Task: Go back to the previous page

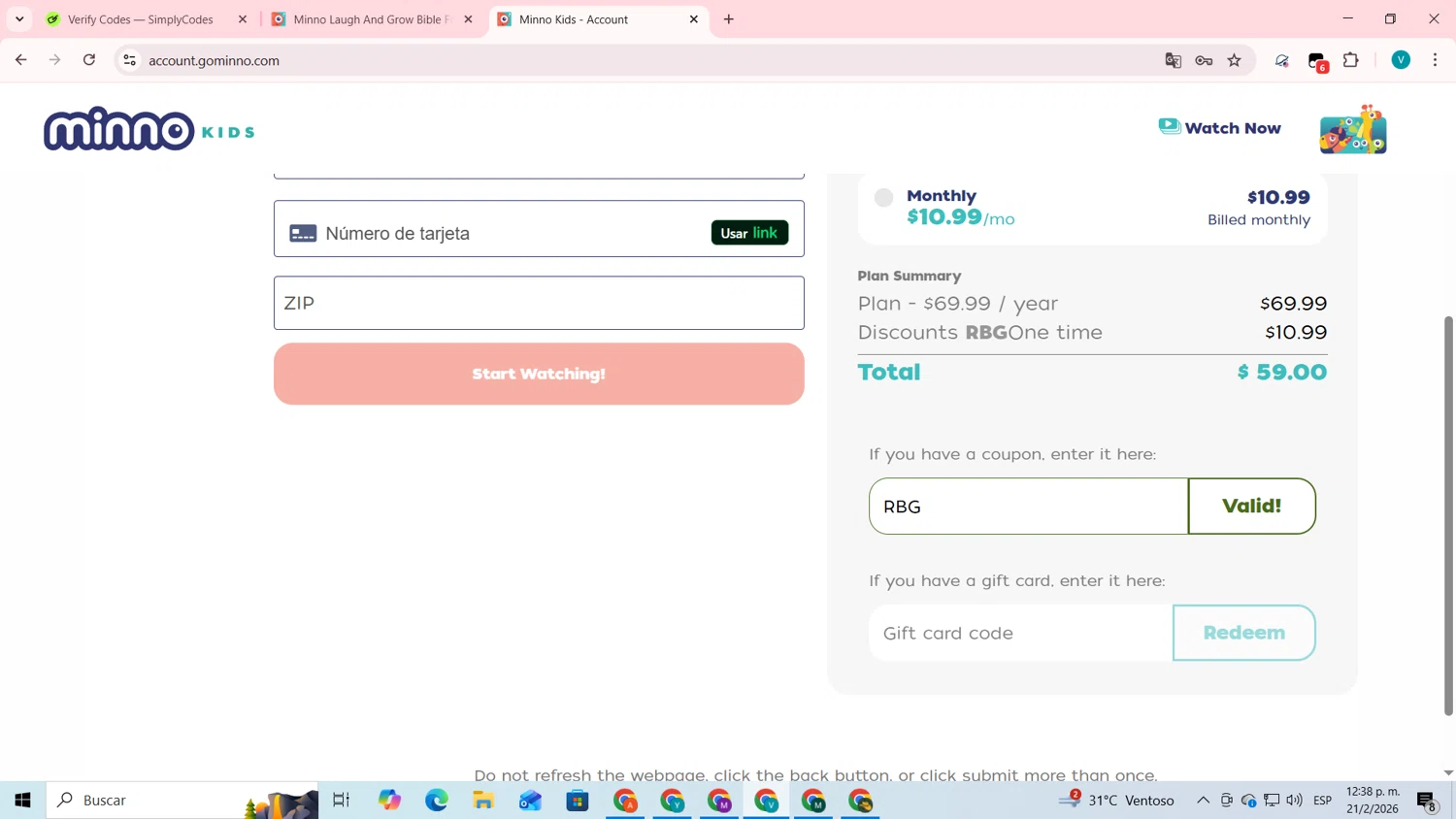Action: click(x=21, y=60)
